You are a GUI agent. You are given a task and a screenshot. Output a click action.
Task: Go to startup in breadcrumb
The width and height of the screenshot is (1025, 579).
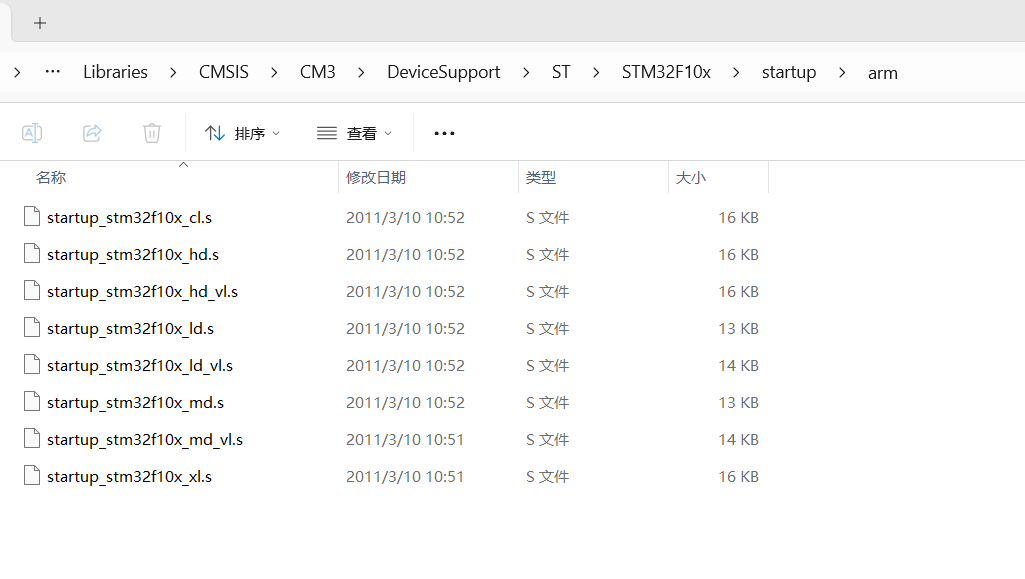coord(789,72)
